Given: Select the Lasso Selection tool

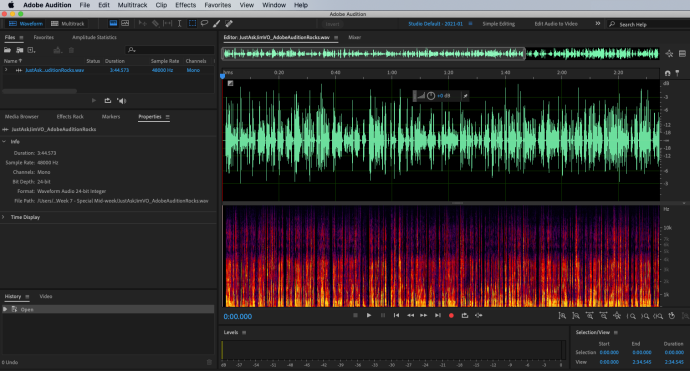Looking at the screenshot, I should tap(204, 23).
